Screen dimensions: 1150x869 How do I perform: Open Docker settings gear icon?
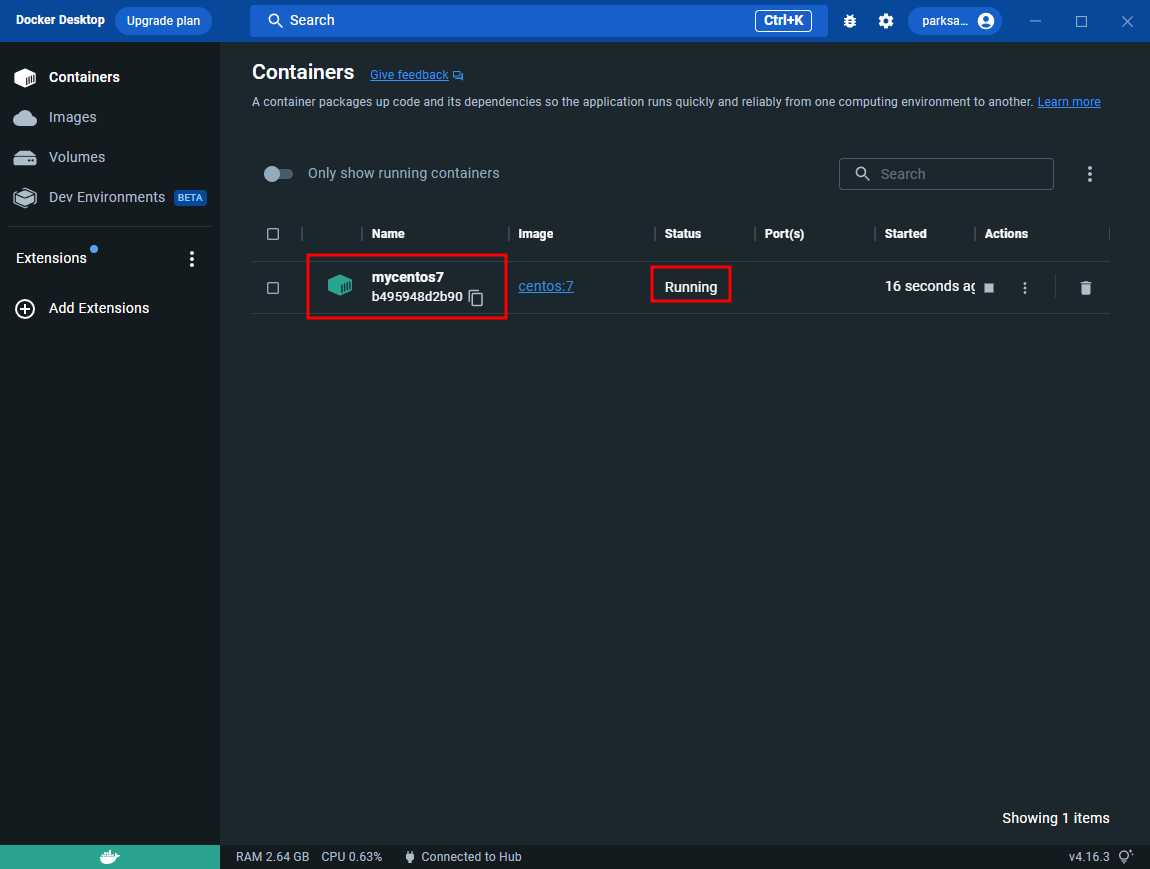click(x=886, y=21)
